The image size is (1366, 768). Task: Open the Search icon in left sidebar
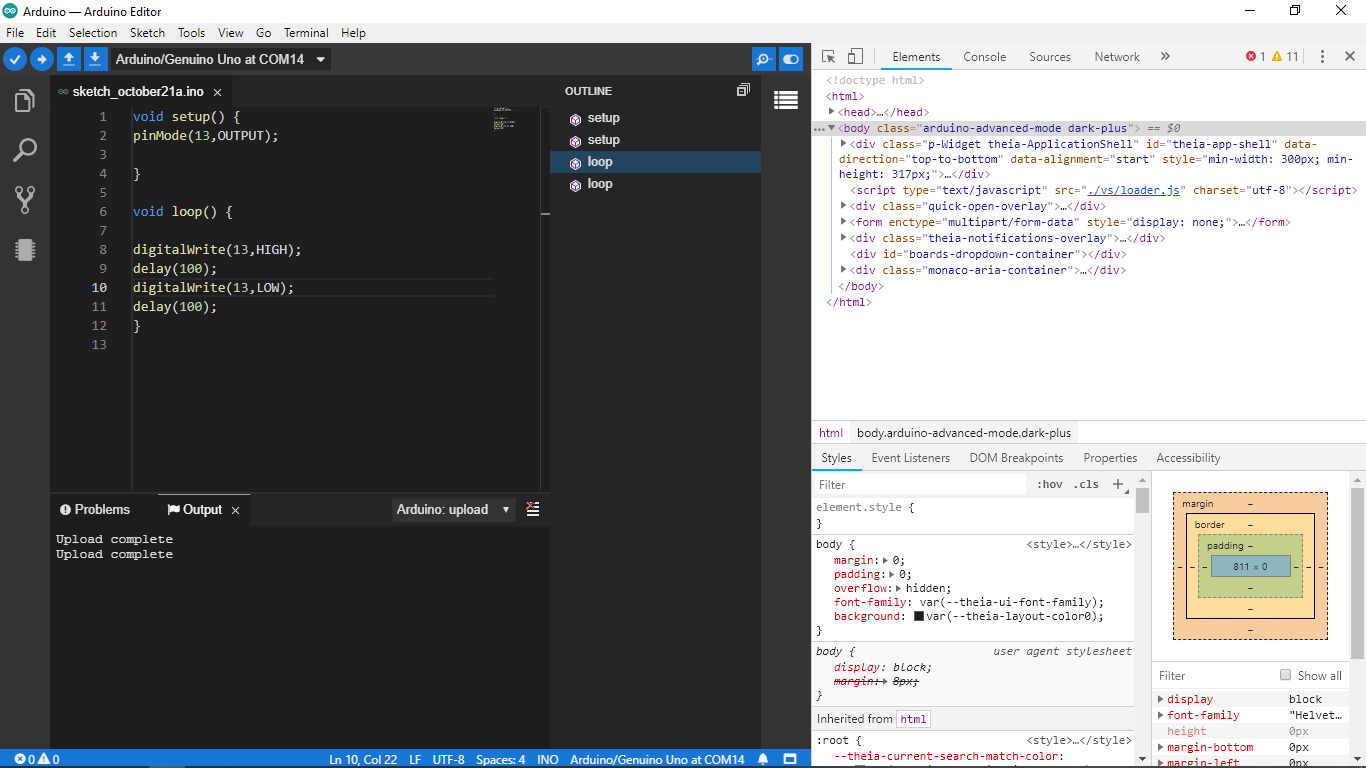point(25,150)
